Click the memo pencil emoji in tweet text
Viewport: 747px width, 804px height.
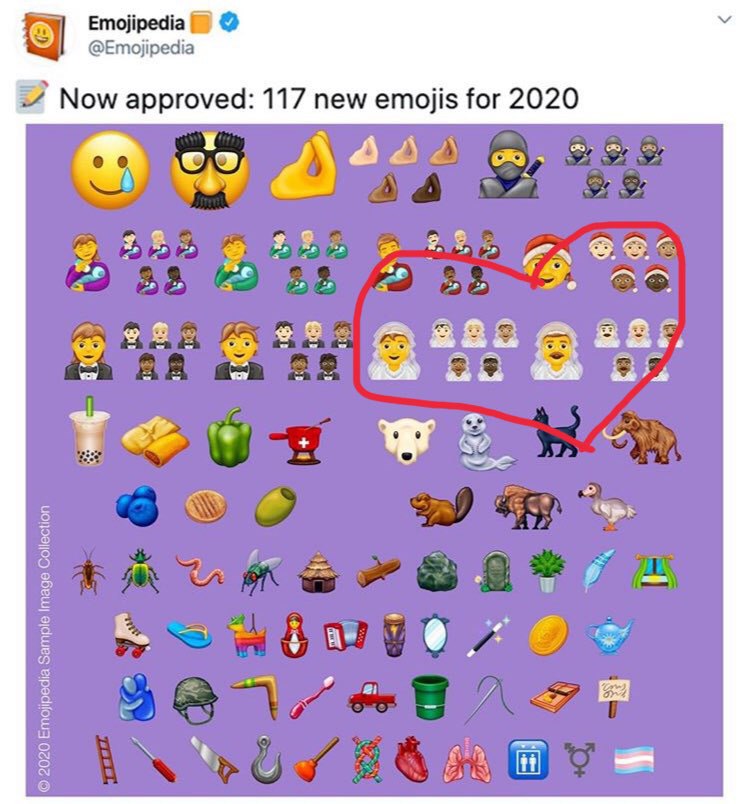(32, 96)
